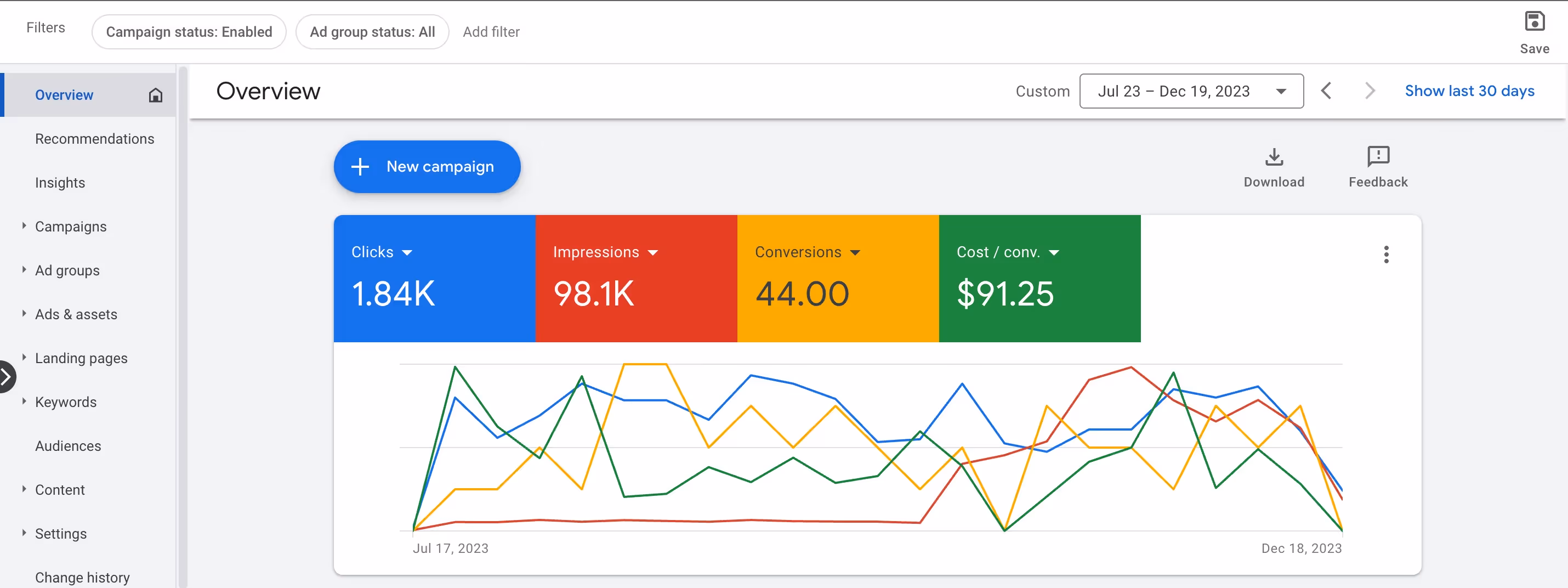Open the Conversions metric dropdown
The image size is (1568, 588).
click(x=855, y=253)
